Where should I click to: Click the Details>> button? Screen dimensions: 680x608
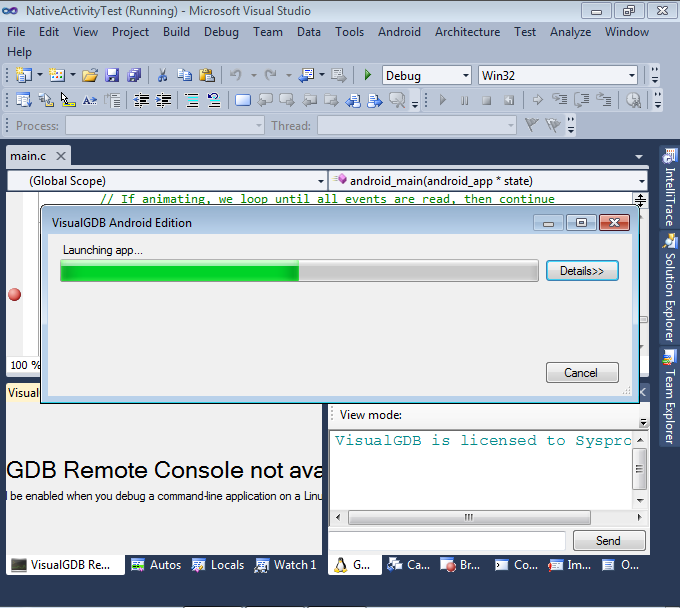[582, 271]
